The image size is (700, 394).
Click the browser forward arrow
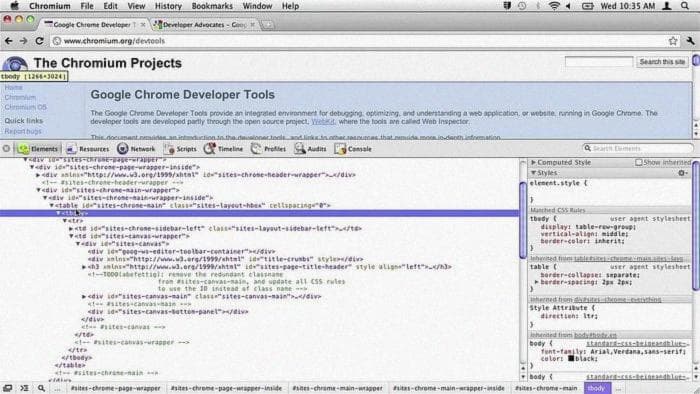click(23, 41)
